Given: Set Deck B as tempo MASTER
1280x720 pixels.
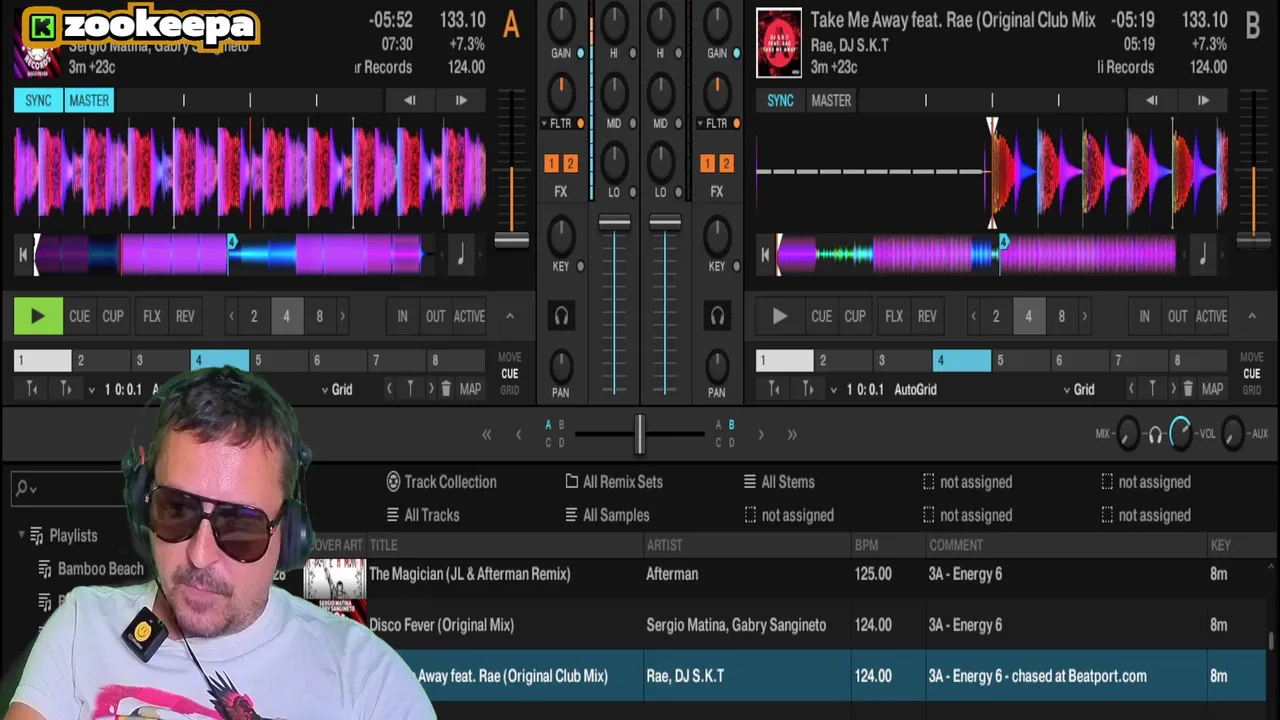Looking at the screenshot, I should 831,100.
